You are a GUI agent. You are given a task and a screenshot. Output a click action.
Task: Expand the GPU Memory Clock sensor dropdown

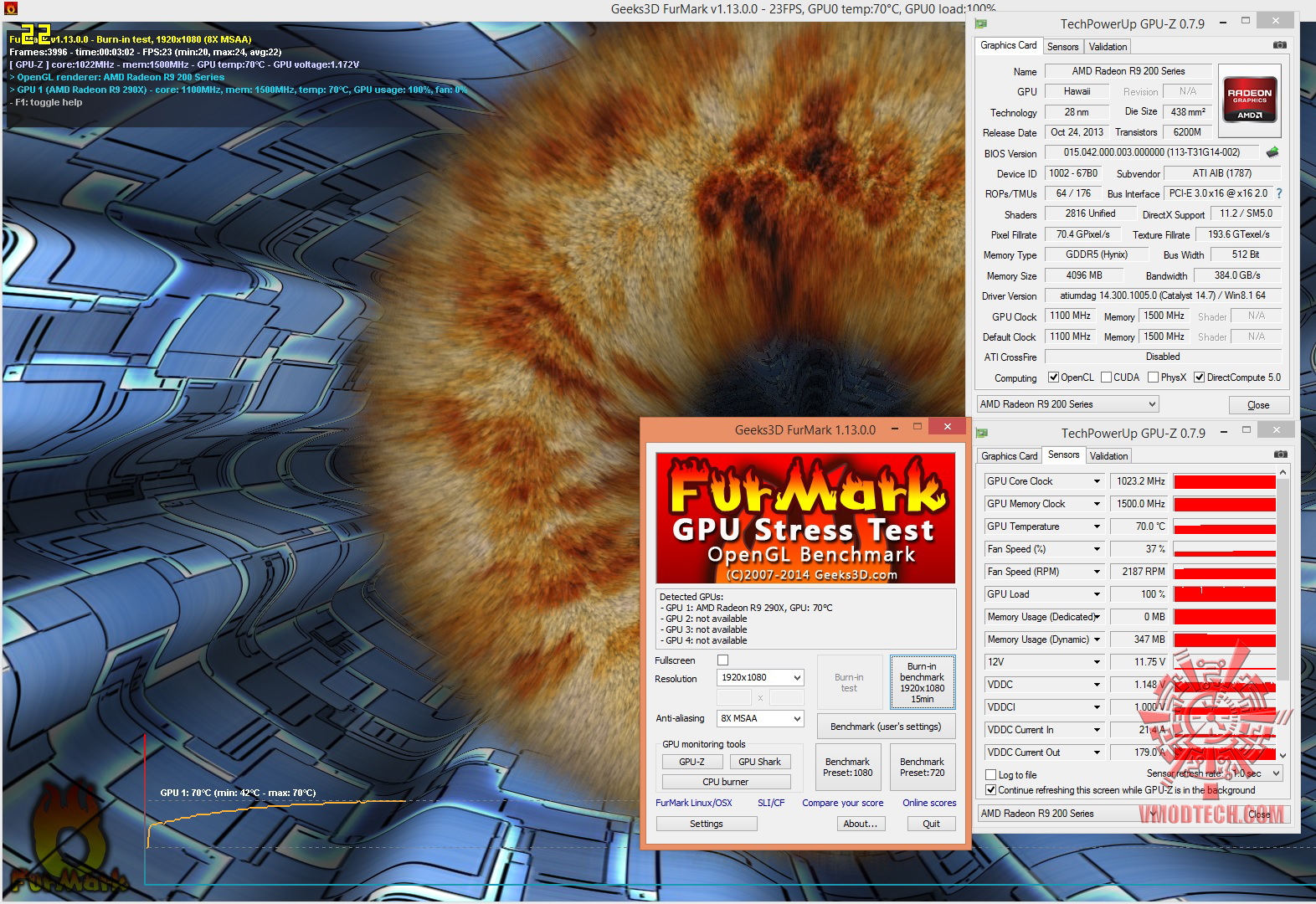click(x=1097, y=504)
